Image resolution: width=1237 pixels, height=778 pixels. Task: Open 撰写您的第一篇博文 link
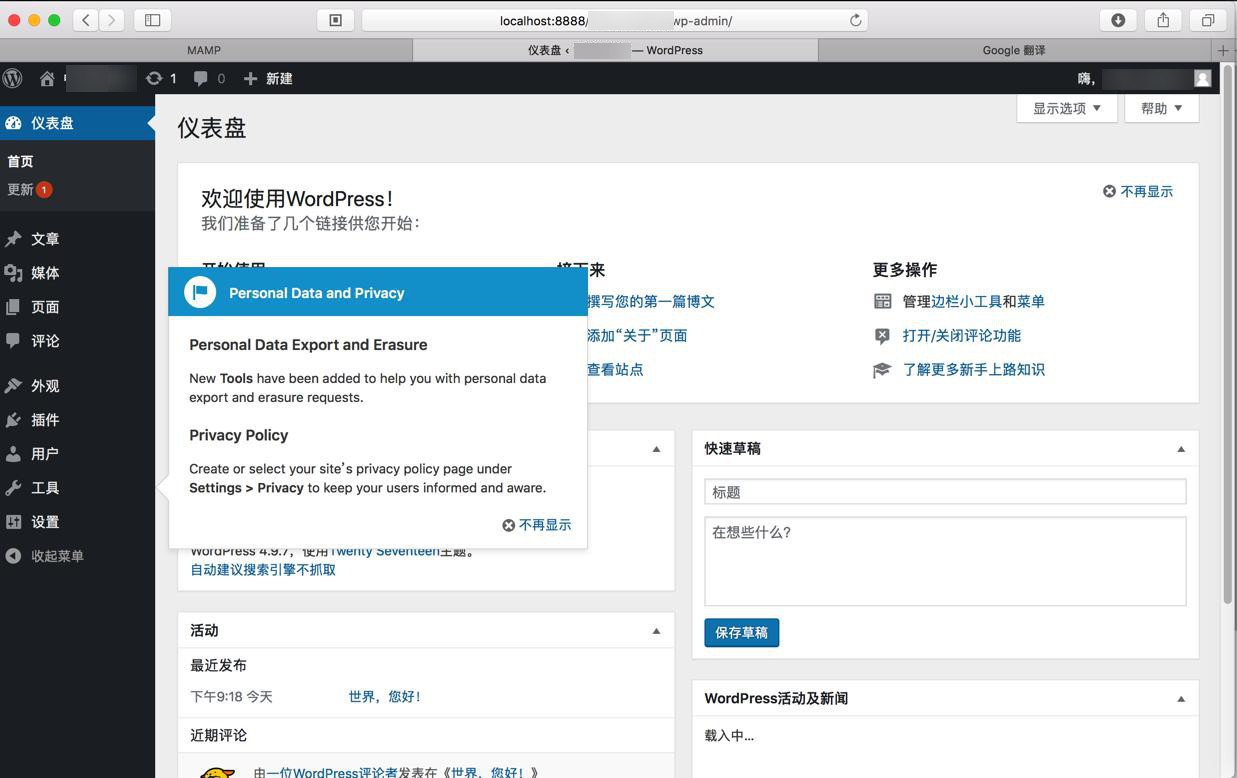(651, 301)
